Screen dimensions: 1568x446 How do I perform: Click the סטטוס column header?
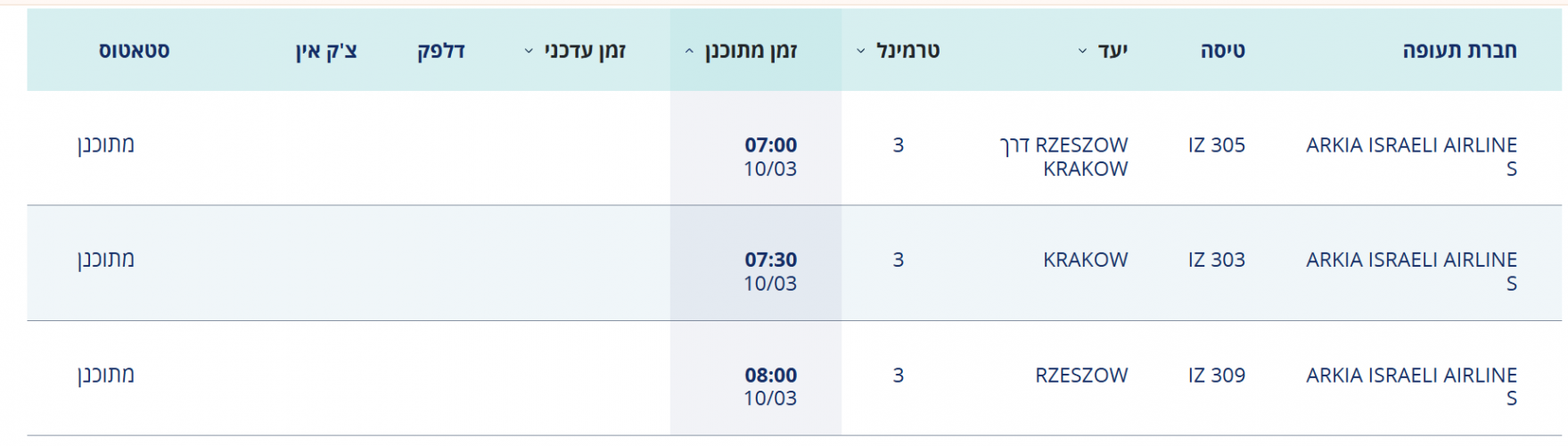134,51
